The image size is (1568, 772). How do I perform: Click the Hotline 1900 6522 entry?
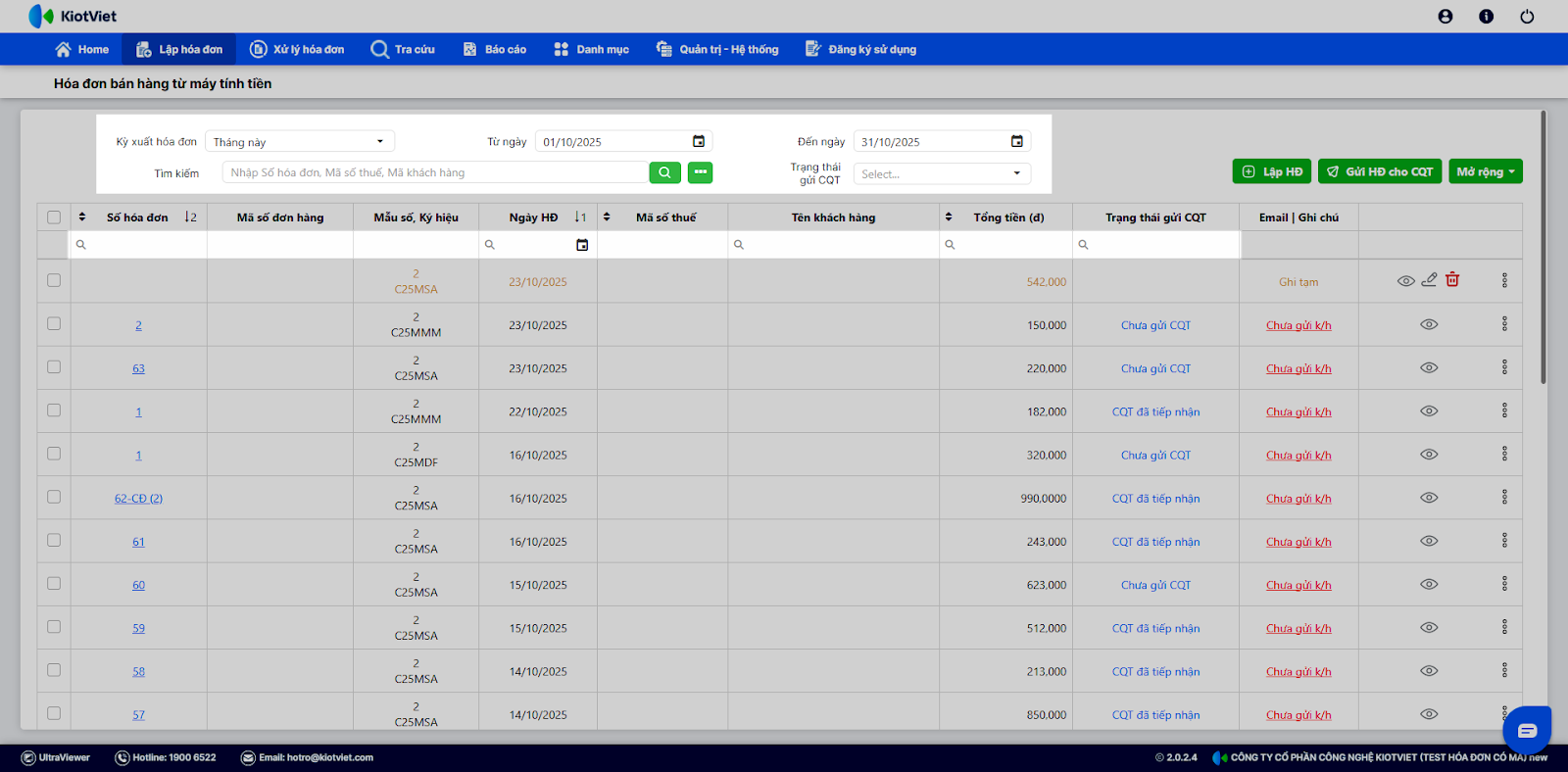(x=166, y=757)
